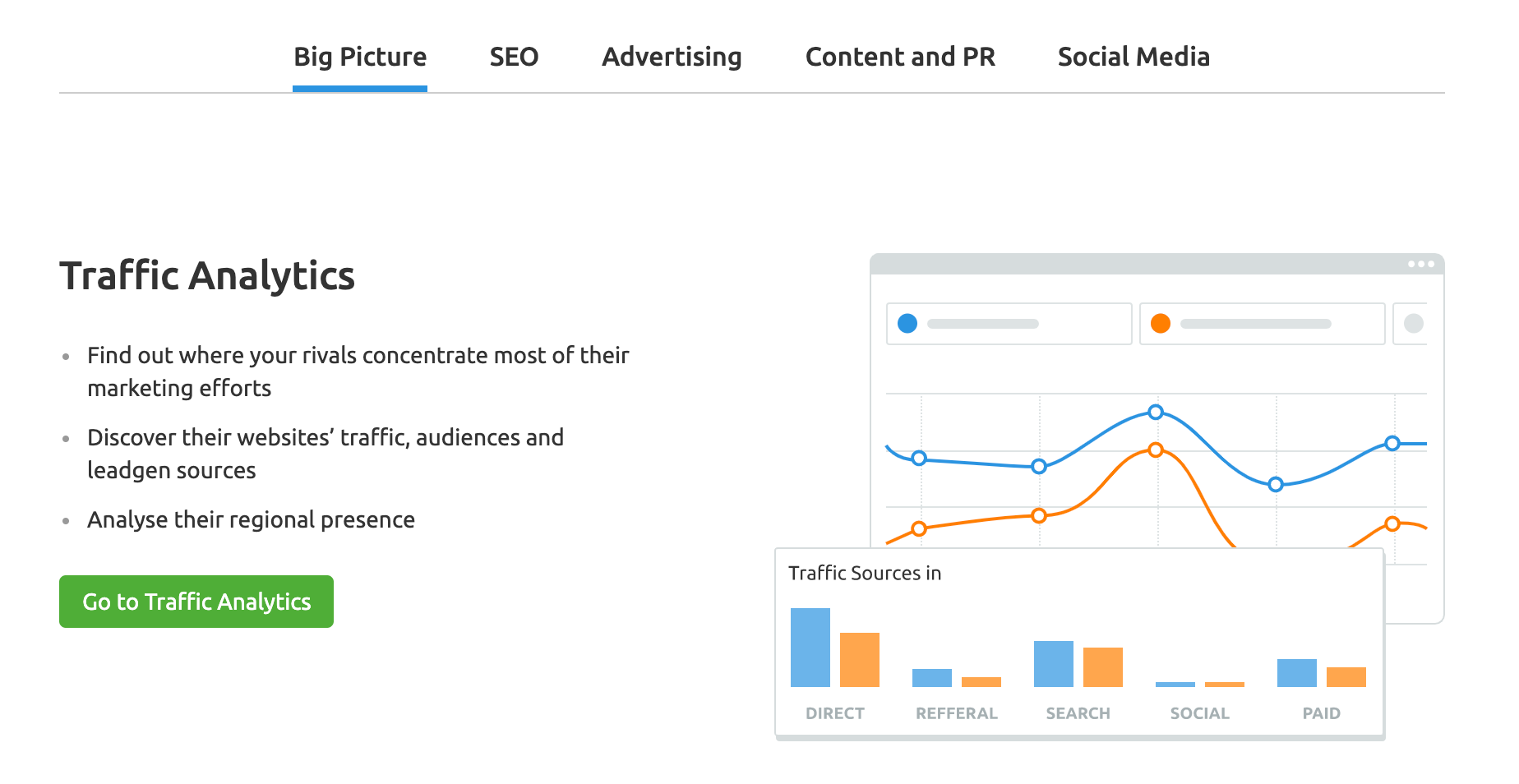This screenshot has width=1519, height=784.
Task: Select the peak orange data point on the line chart
Action: point(1156,450)
